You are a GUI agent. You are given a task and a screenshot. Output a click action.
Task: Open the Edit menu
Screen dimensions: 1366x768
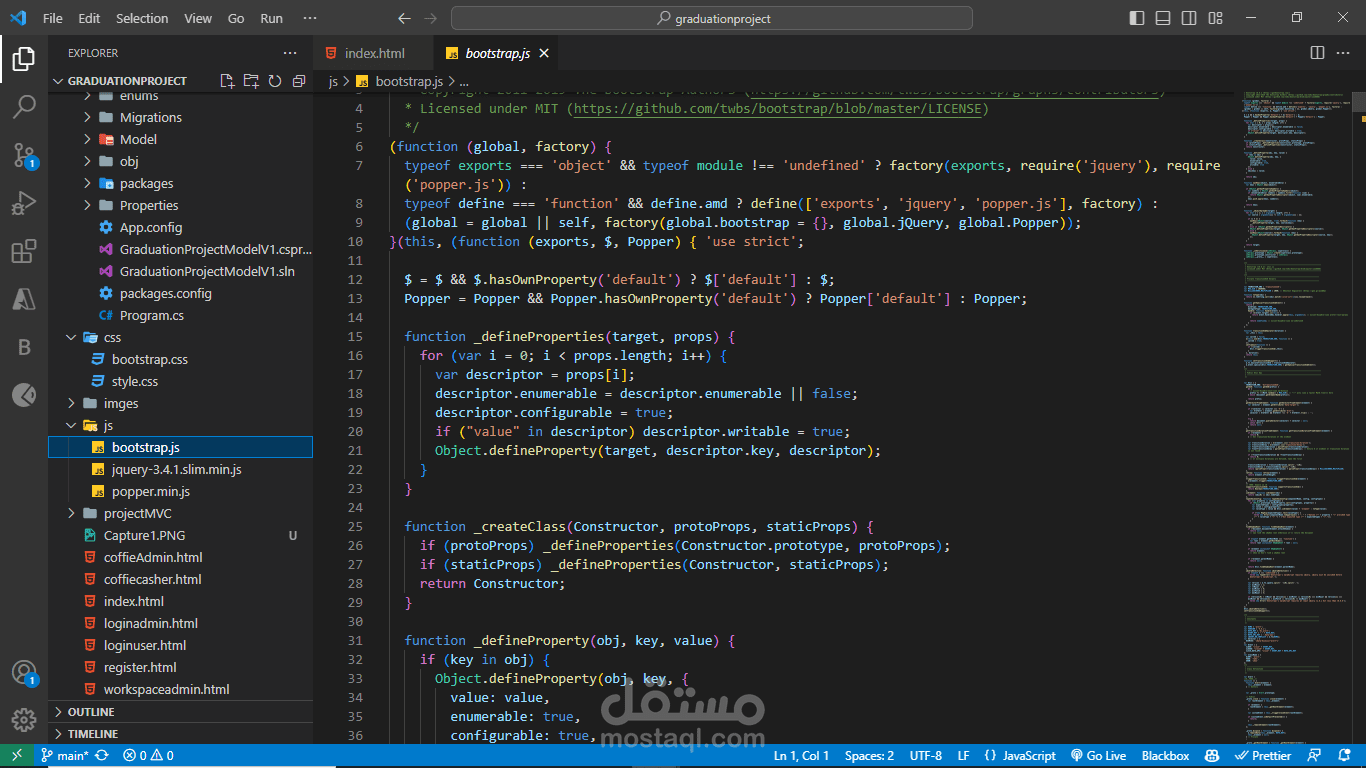click(89, 18)
